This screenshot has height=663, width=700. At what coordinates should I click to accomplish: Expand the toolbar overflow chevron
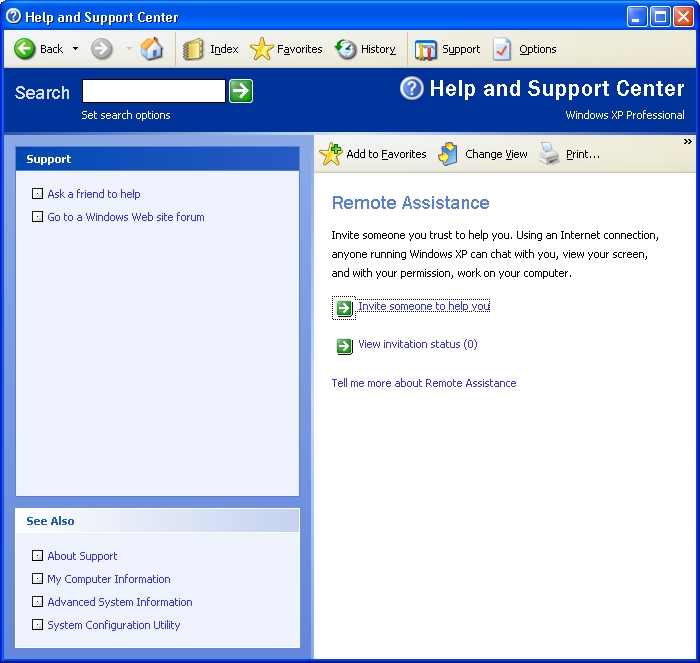688,142
